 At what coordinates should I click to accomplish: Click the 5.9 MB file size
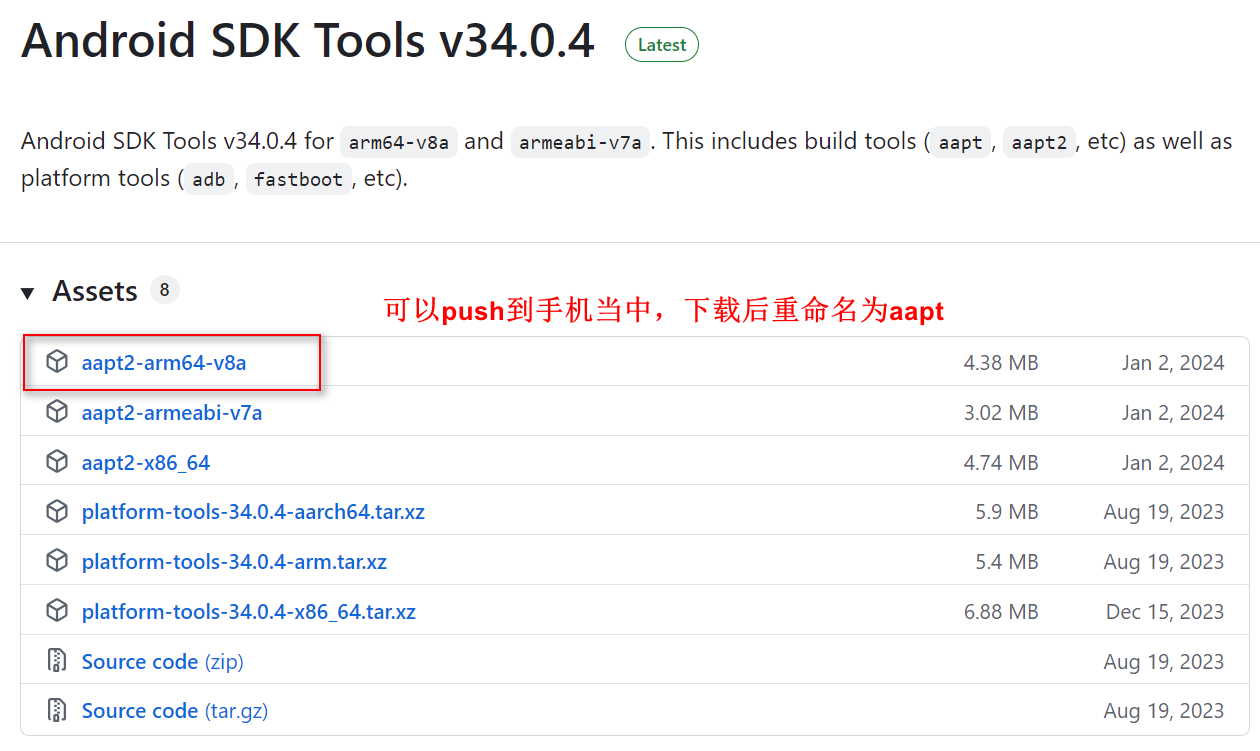pos(1007,511)
